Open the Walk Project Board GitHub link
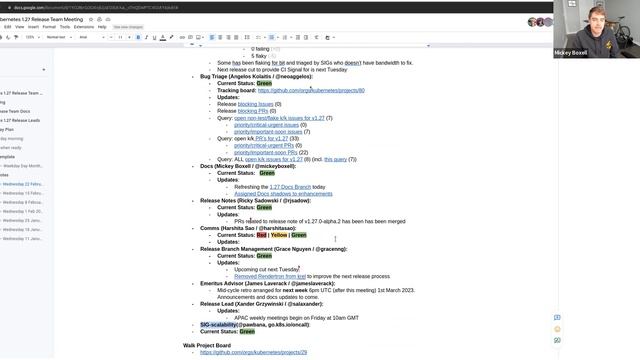This screenshot has width=640, height=360. point(253,352)
